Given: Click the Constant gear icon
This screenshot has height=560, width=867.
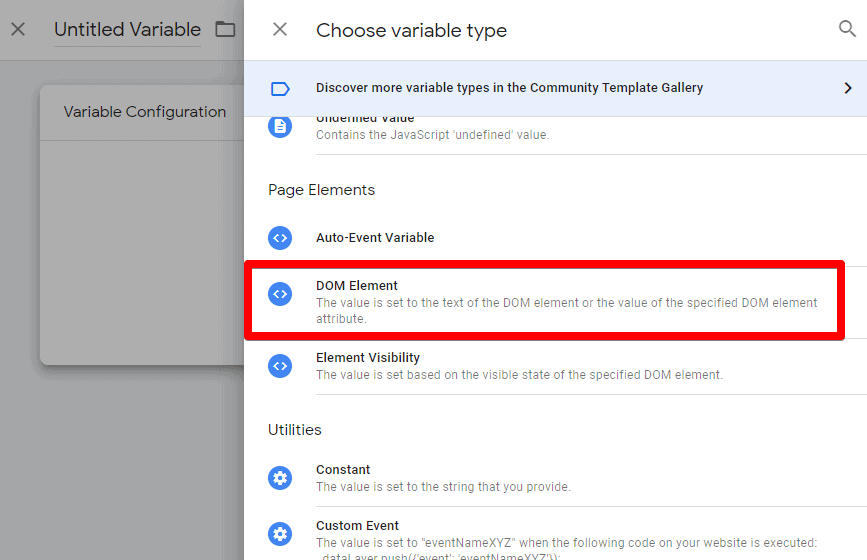Looking at the screenshot, I should click(280, 478).
